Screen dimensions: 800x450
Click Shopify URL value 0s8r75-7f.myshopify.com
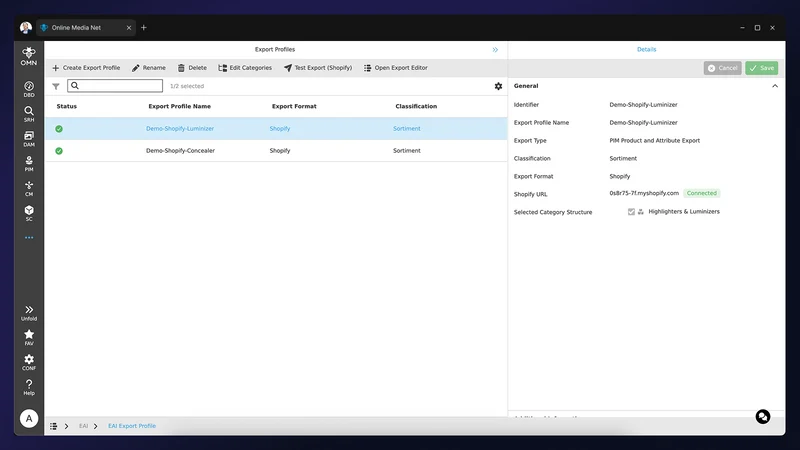(x=644, y=193)
